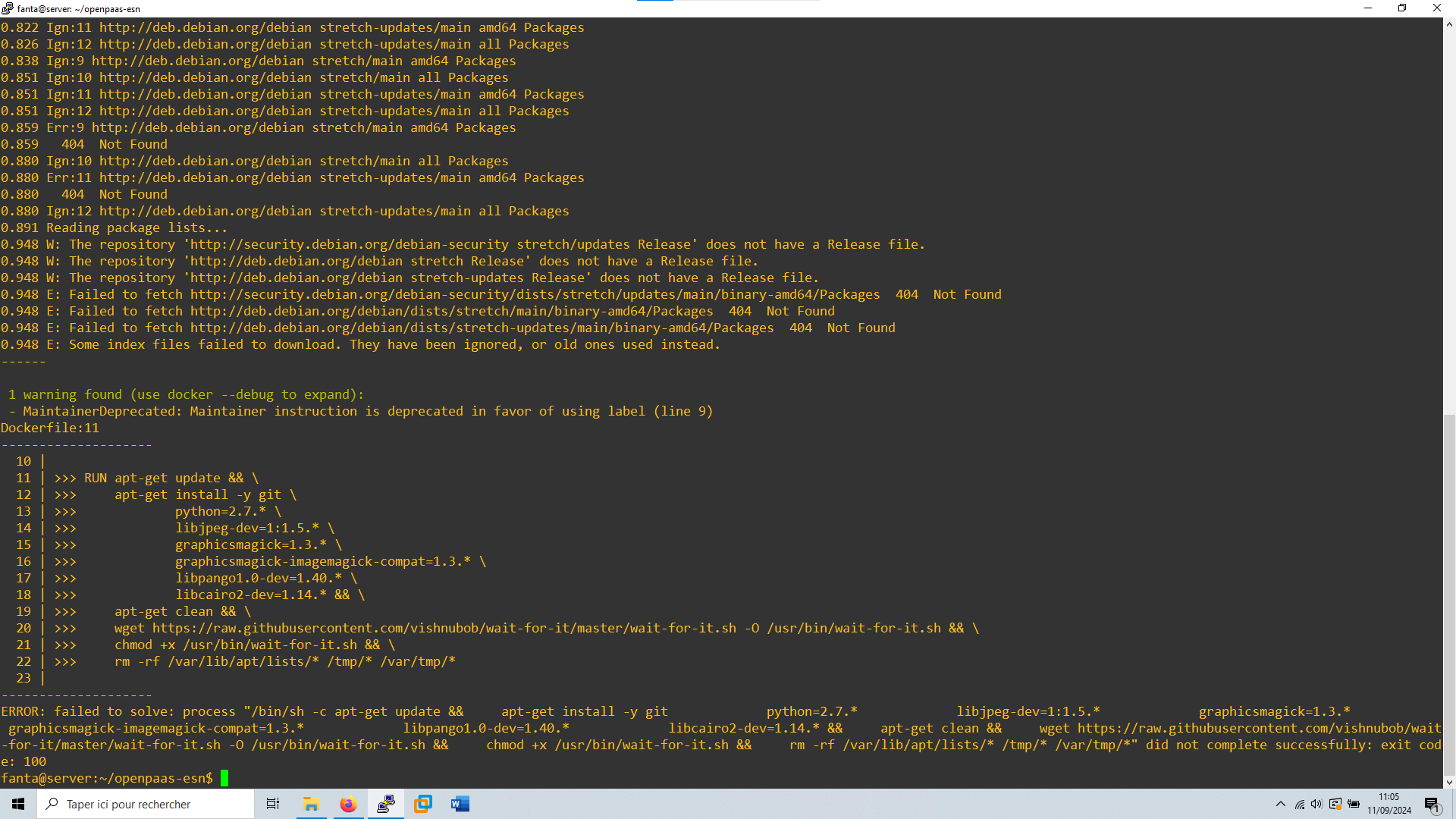The height and width of the screenshot is (819, 1456).
Task: Open Microsoft Word from the taskbar
Action: pos(460,804)
